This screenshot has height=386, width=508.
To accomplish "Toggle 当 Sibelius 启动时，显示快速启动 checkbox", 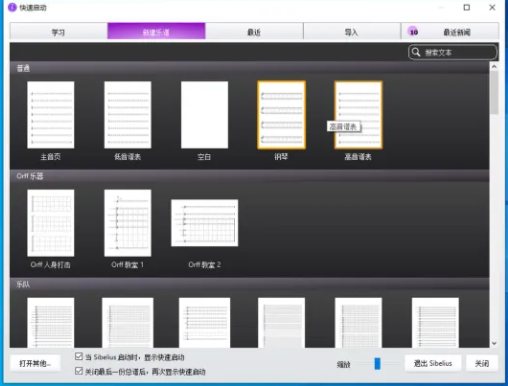I will point(79,357).
